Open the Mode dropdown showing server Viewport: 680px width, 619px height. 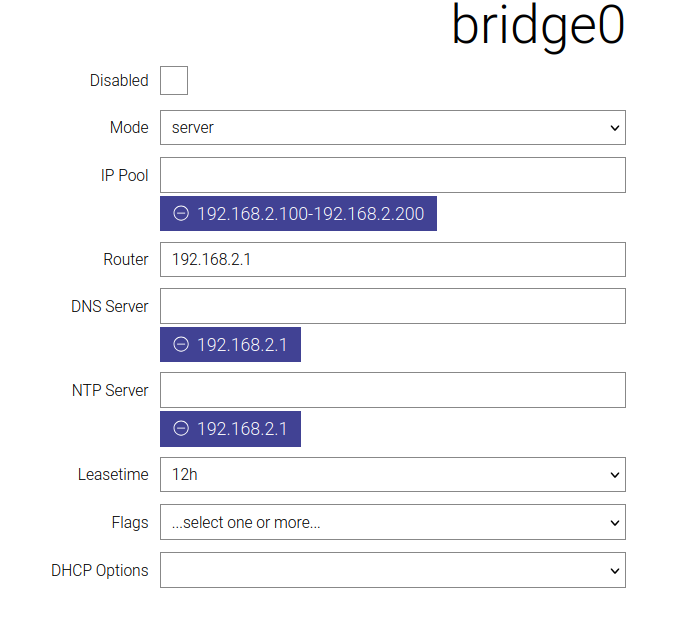pyautogui.click(x=393, y=128)
